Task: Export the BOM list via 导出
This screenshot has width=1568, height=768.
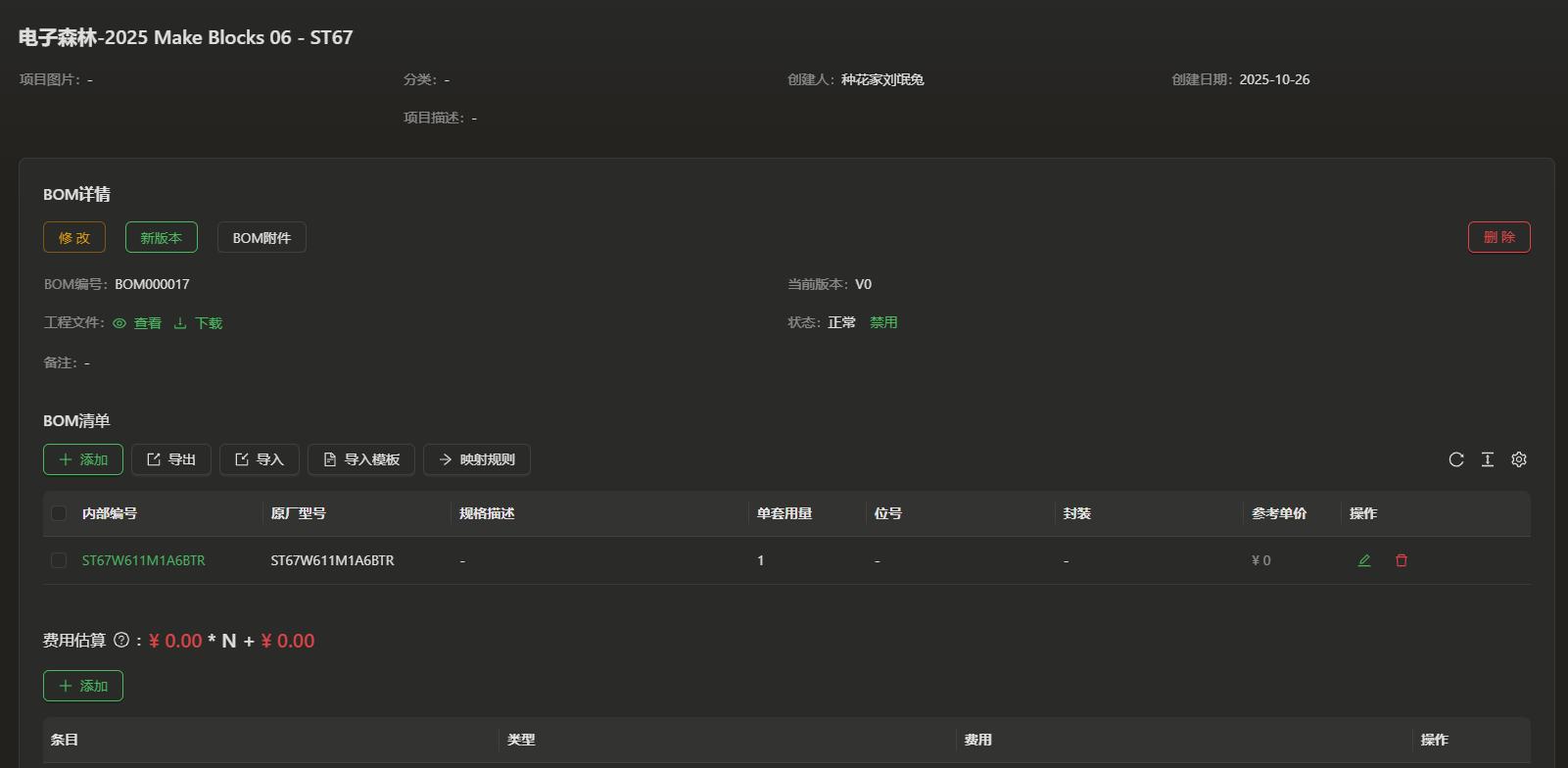Action: pos(171,459)
